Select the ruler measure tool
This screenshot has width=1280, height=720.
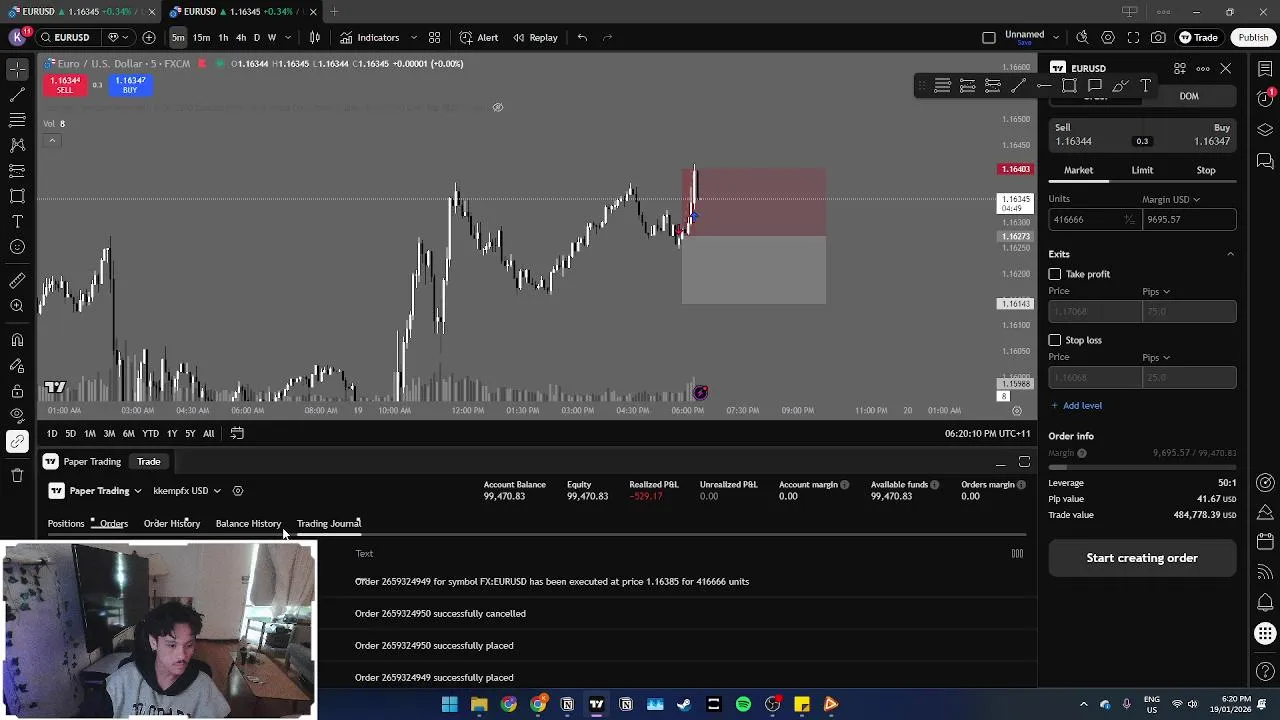pos(17,281)
